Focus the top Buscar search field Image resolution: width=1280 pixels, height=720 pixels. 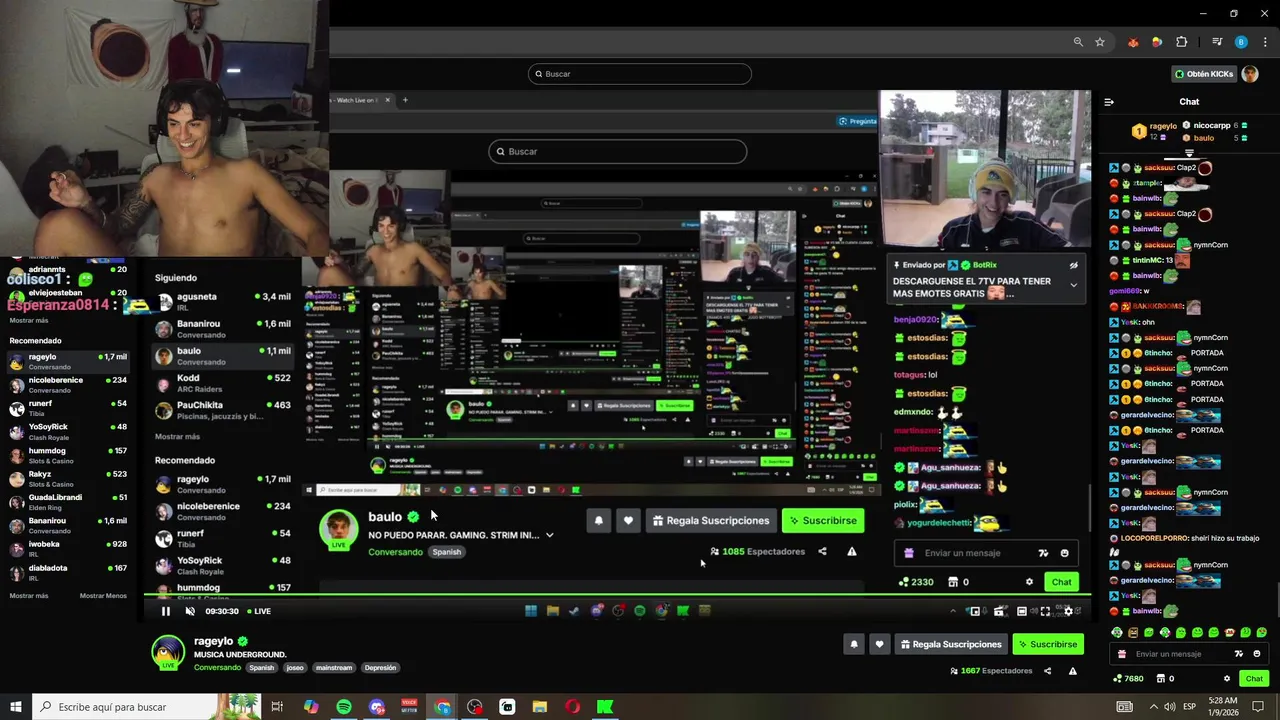[x=640, y=74]
